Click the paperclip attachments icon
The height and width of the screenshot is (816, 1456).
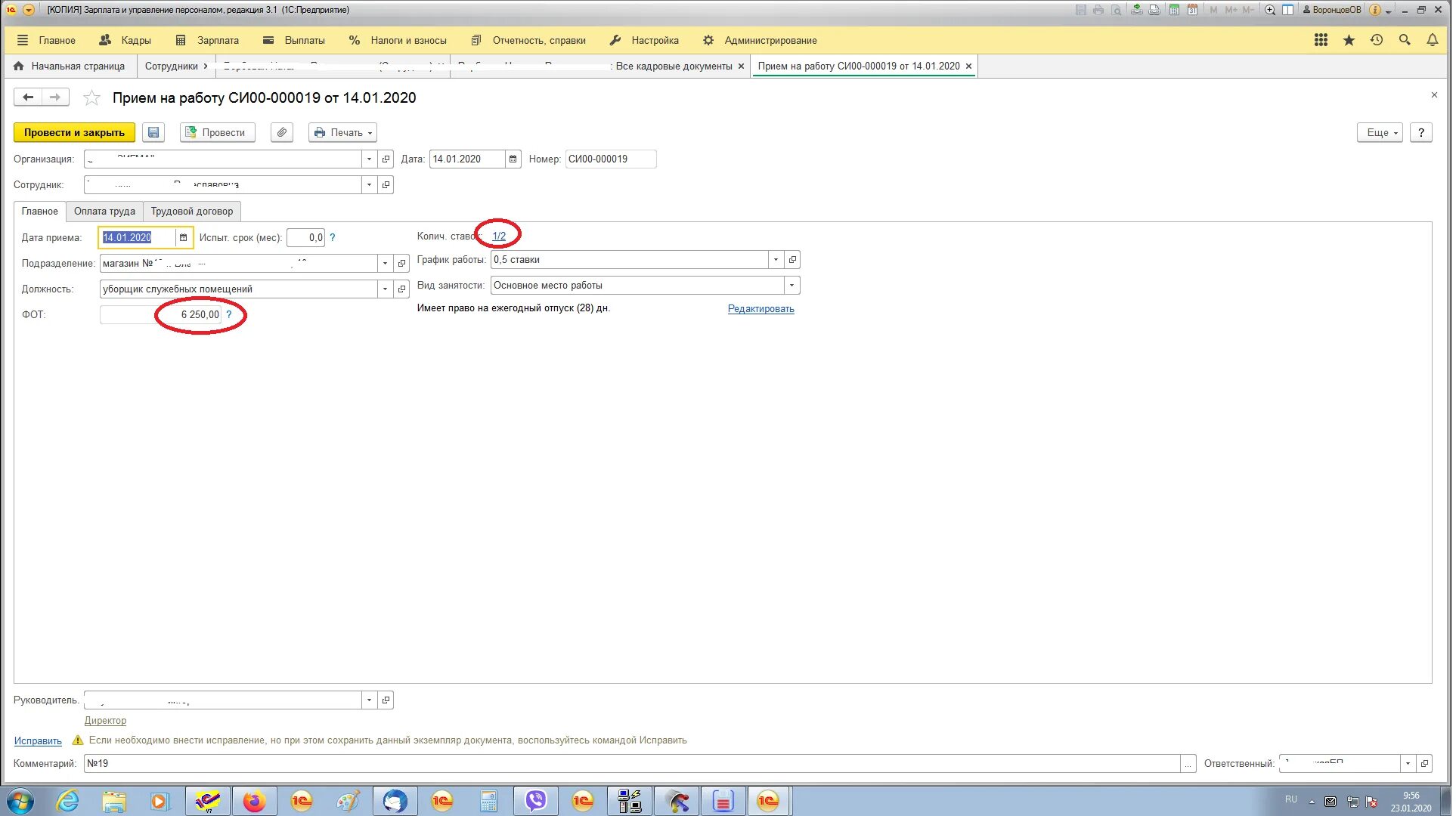[x=282, y=133]
